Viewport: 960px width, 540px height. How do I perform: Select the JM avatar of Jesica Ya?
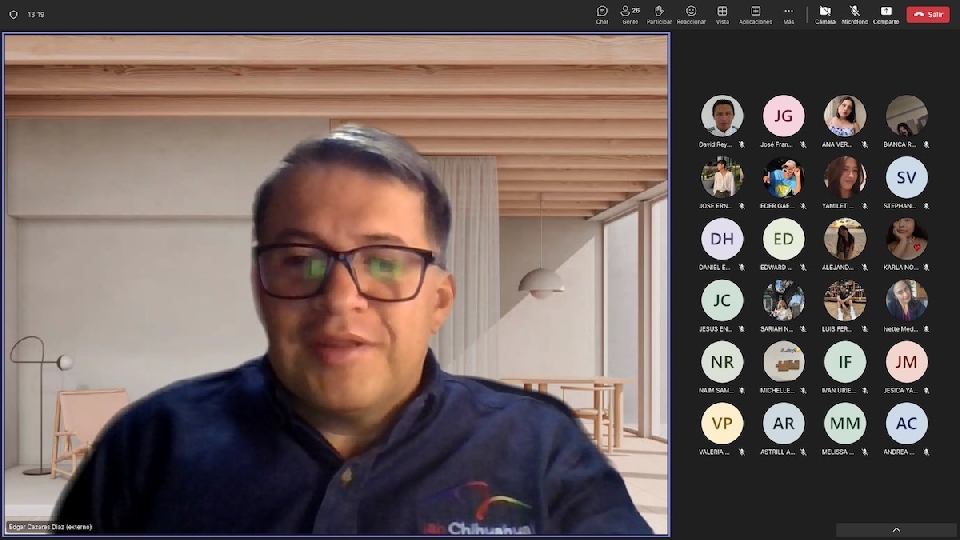[x=907, y=362]
